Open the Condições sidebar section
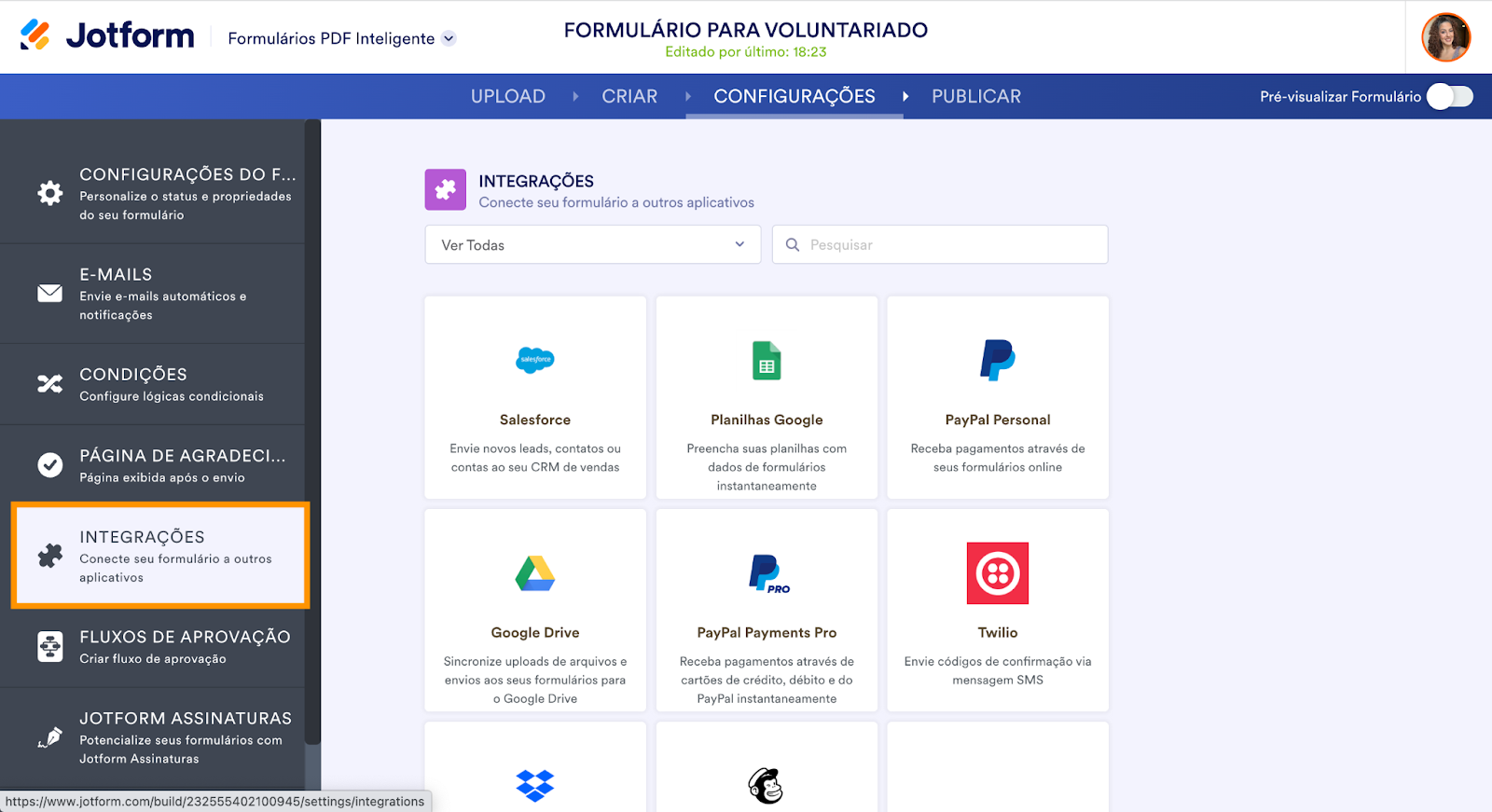This screenshot has height=812, width=1492. (x=153, y=384)
